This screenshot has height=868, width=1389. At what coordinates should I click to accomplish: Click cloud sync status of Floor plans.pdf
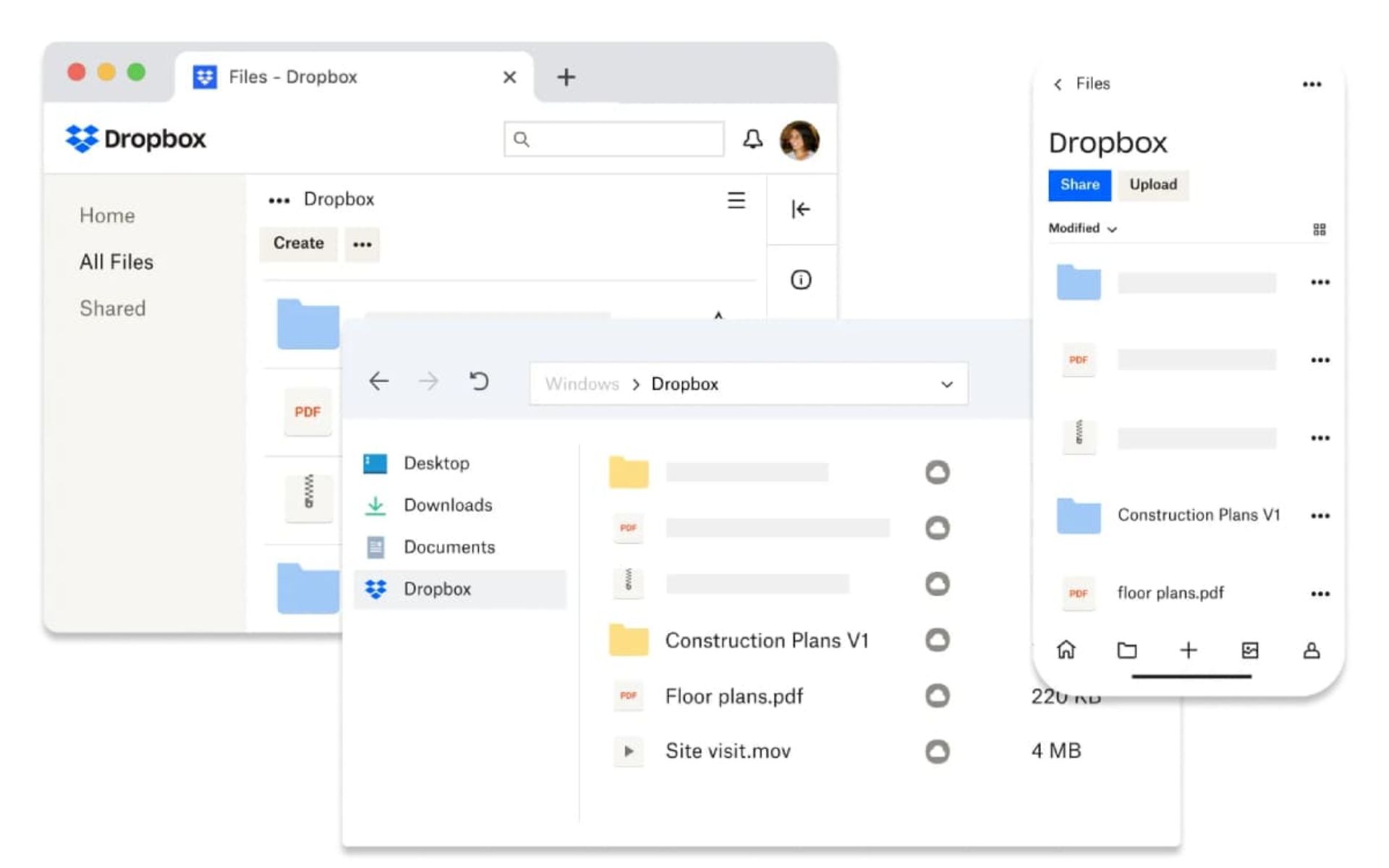point(938,696)
